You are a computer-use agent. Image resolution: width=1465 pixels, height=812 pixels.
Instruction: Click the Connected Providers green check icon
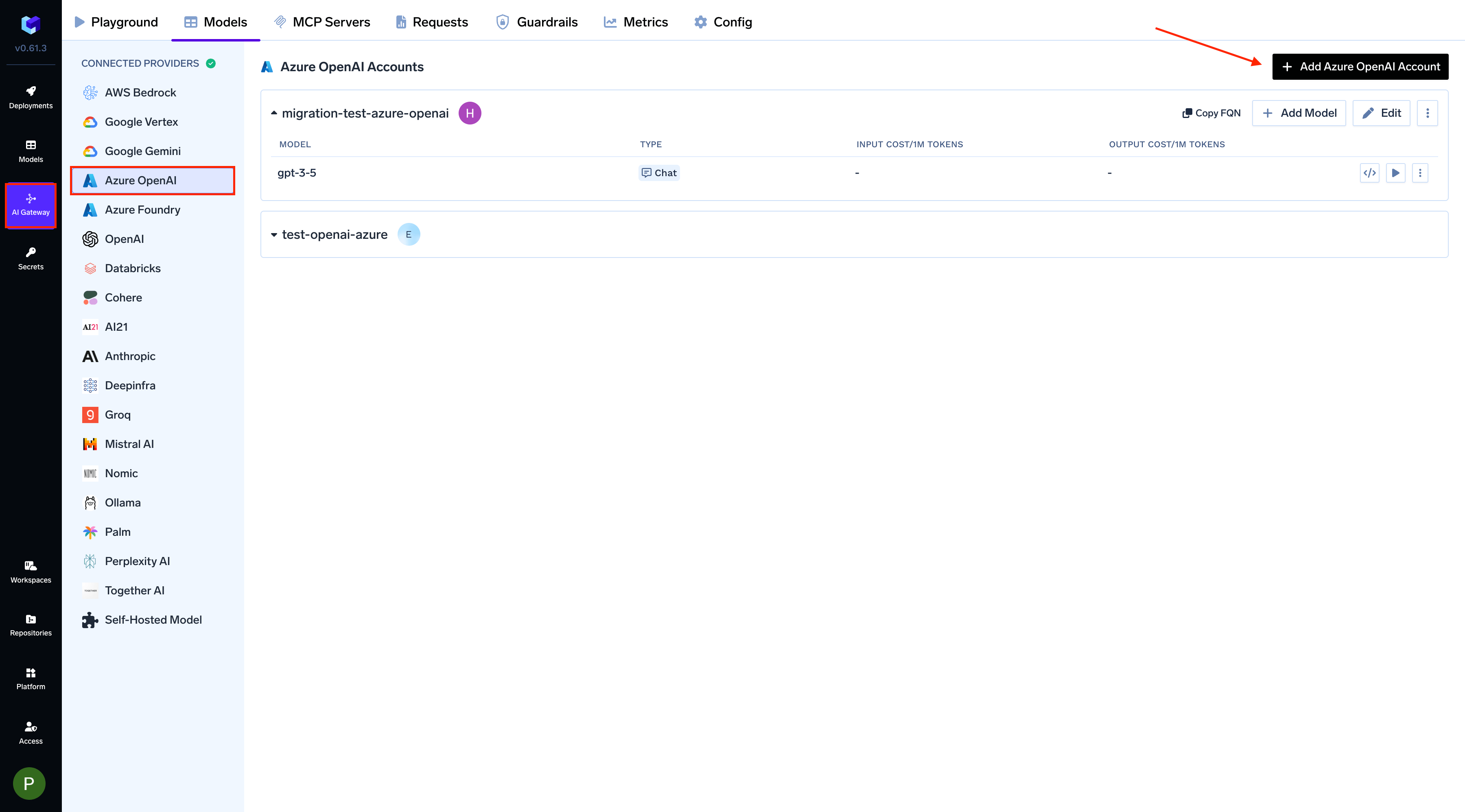click(211, 64)
